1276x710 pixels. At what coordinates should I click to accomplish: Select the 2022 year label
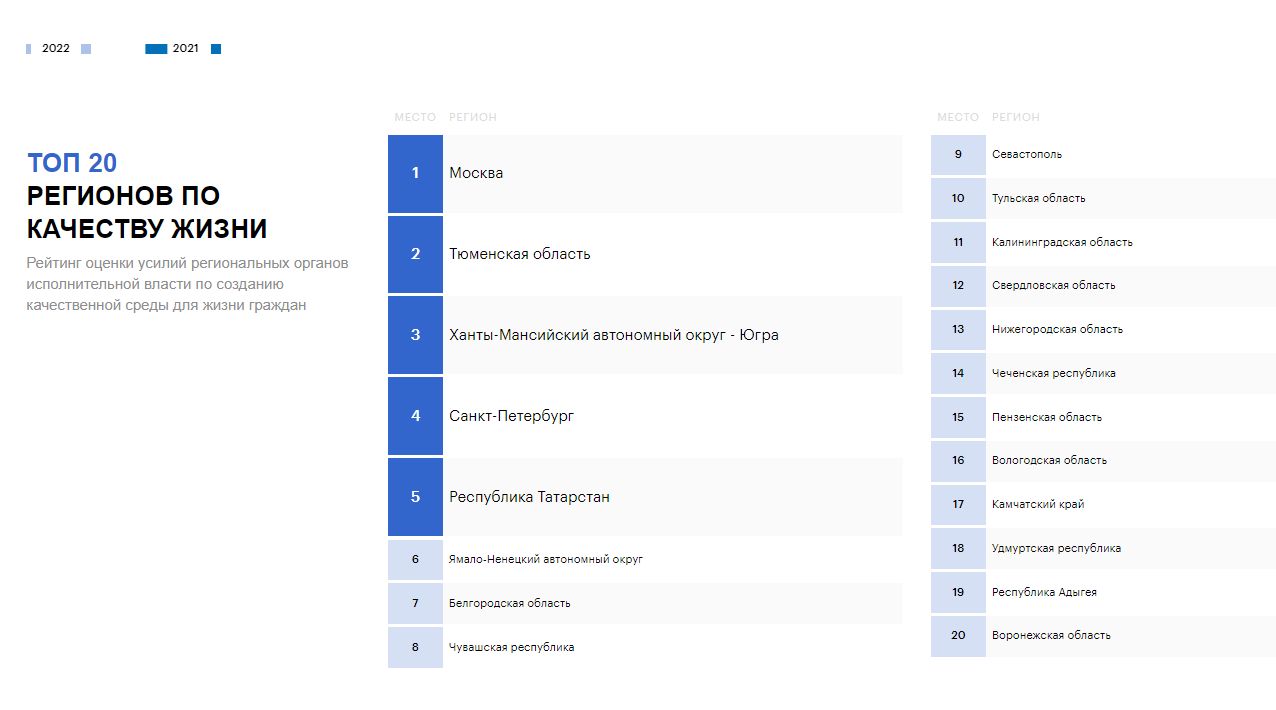point(56,48)
